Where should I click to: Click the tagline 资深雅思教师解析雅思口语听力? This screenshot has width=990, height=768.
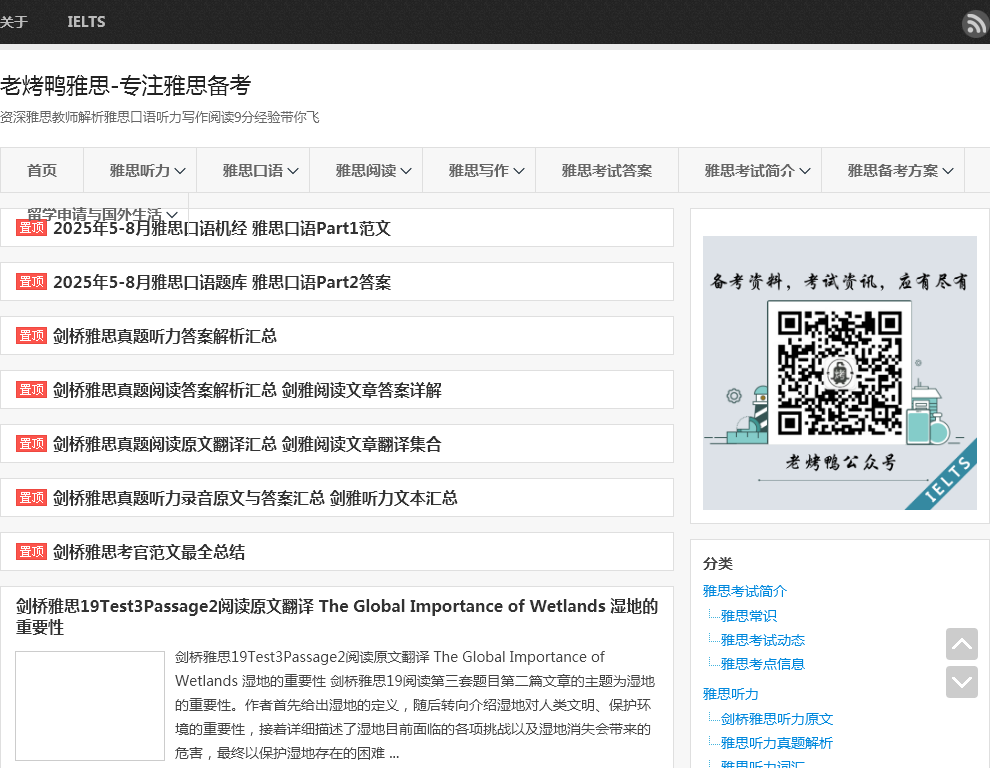160,117
